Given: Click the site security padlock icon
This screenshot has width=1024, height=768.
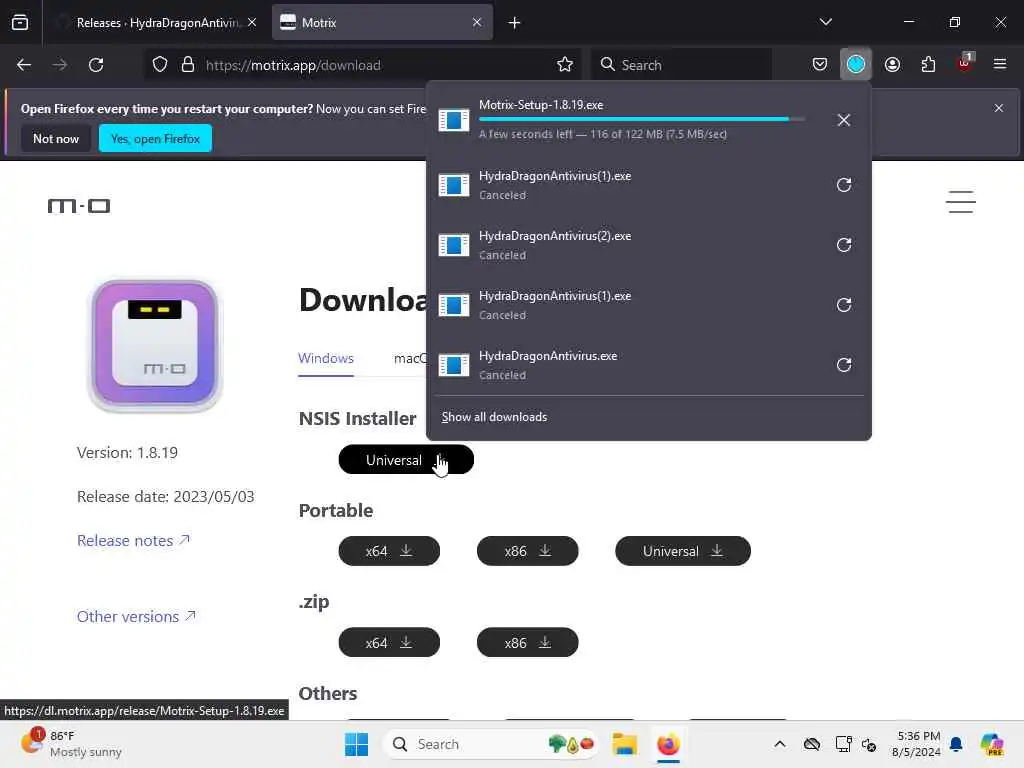Looking at the screenshot, I should click(x=188, y=65).
